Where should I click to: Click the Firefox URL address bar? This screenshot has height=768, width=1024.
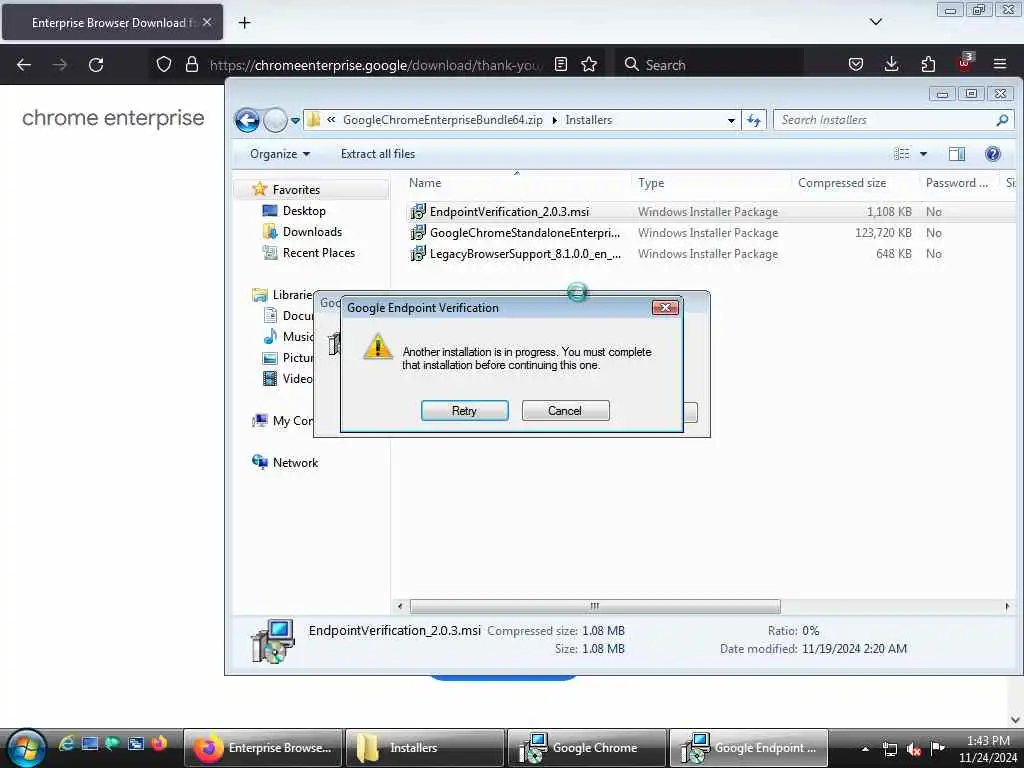(x=376, y=65)
